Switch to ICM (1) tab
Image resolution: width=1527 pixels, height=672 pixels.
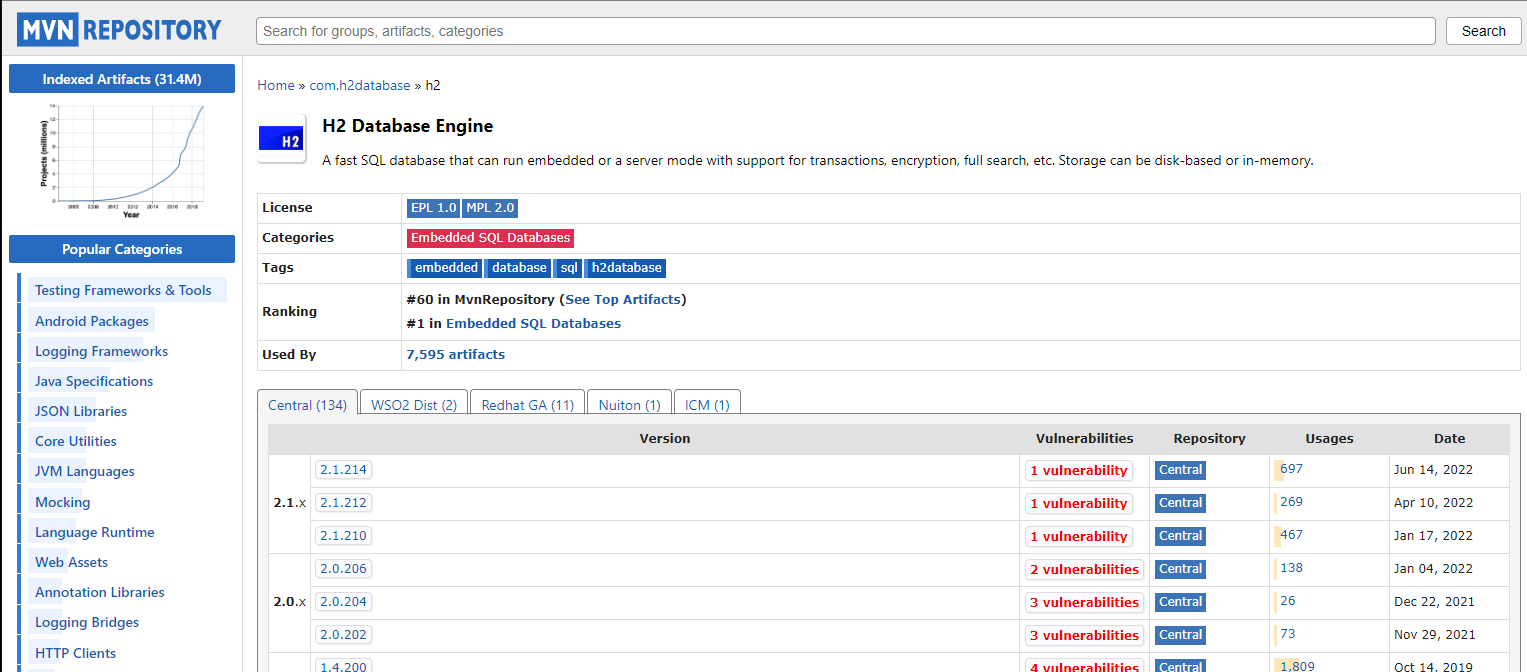[707, 405]
